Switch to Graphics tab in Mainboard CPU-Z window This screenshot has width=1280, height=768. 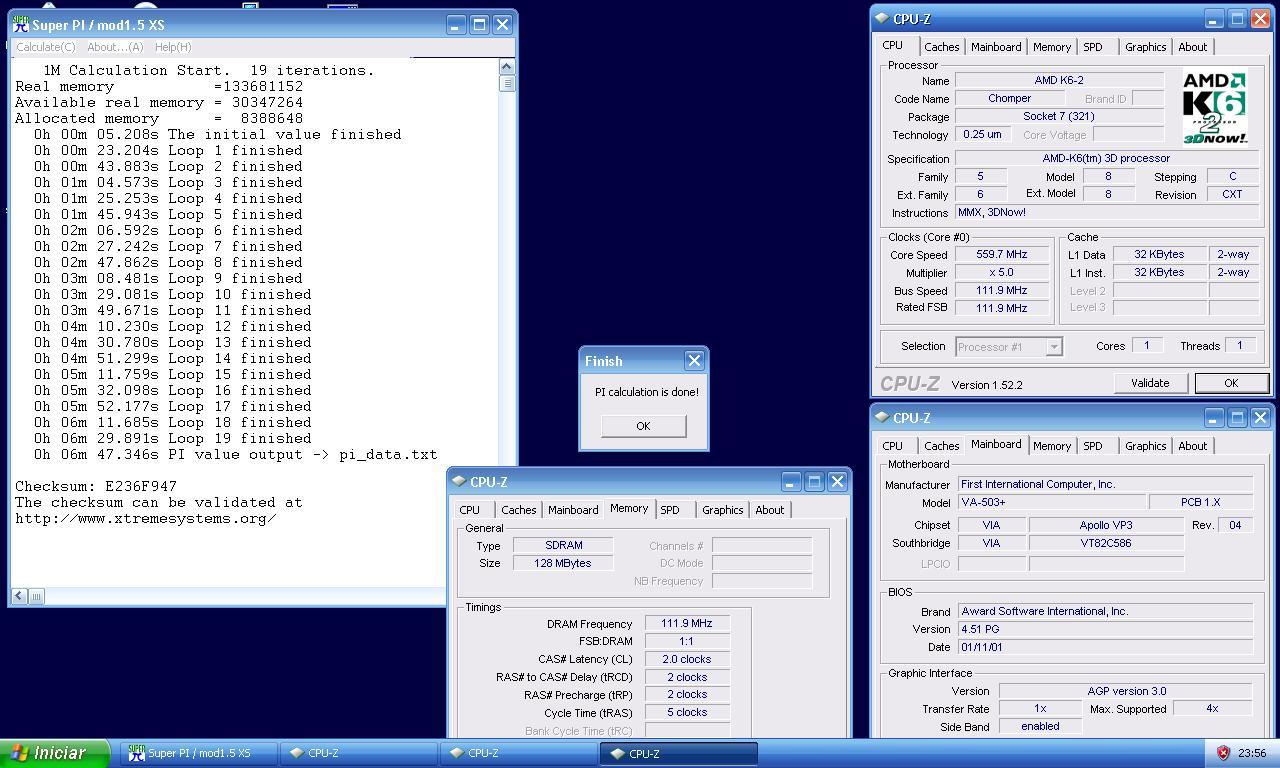1145,446
